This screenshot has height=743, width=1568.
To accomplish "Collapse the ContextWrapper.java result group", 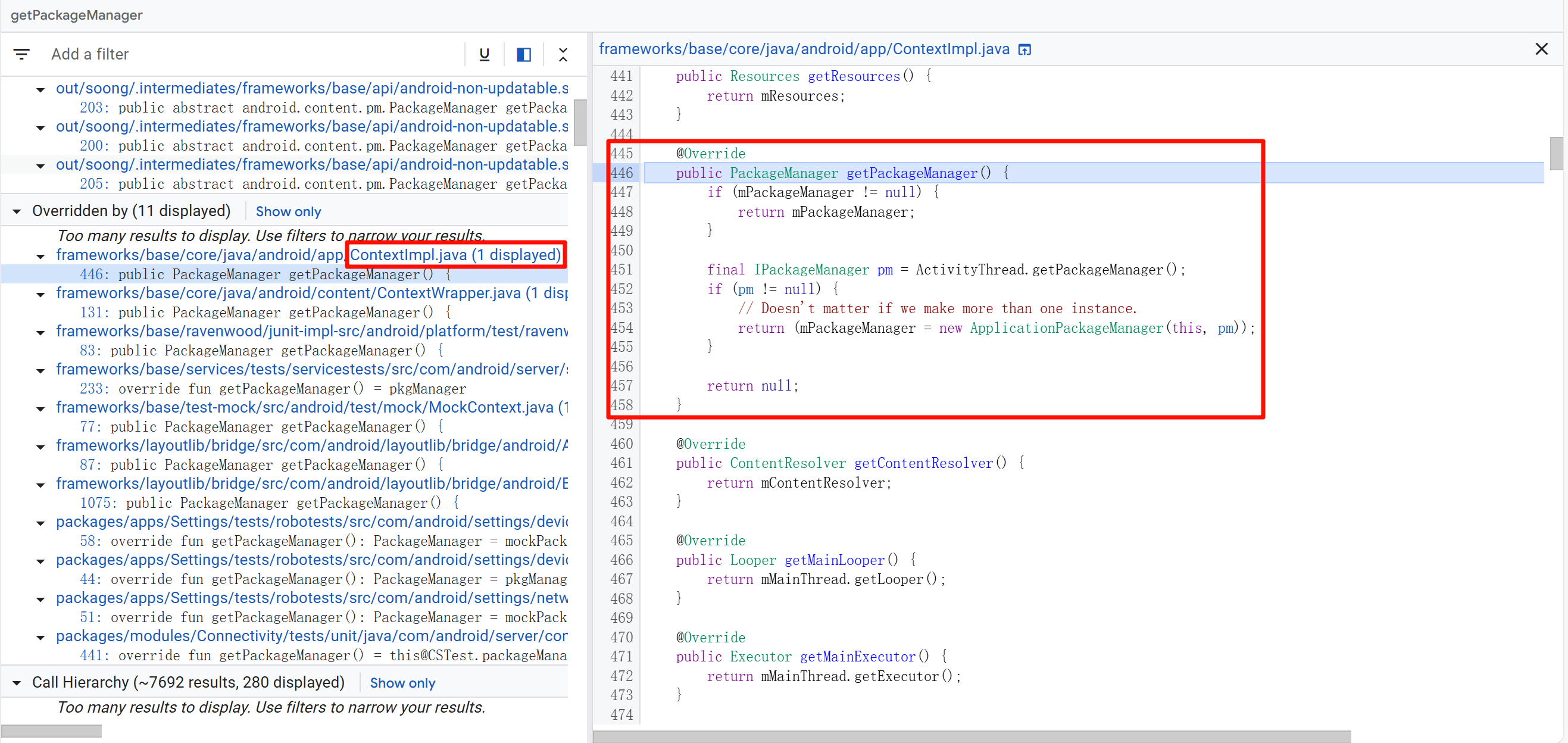I will point(41,295).
